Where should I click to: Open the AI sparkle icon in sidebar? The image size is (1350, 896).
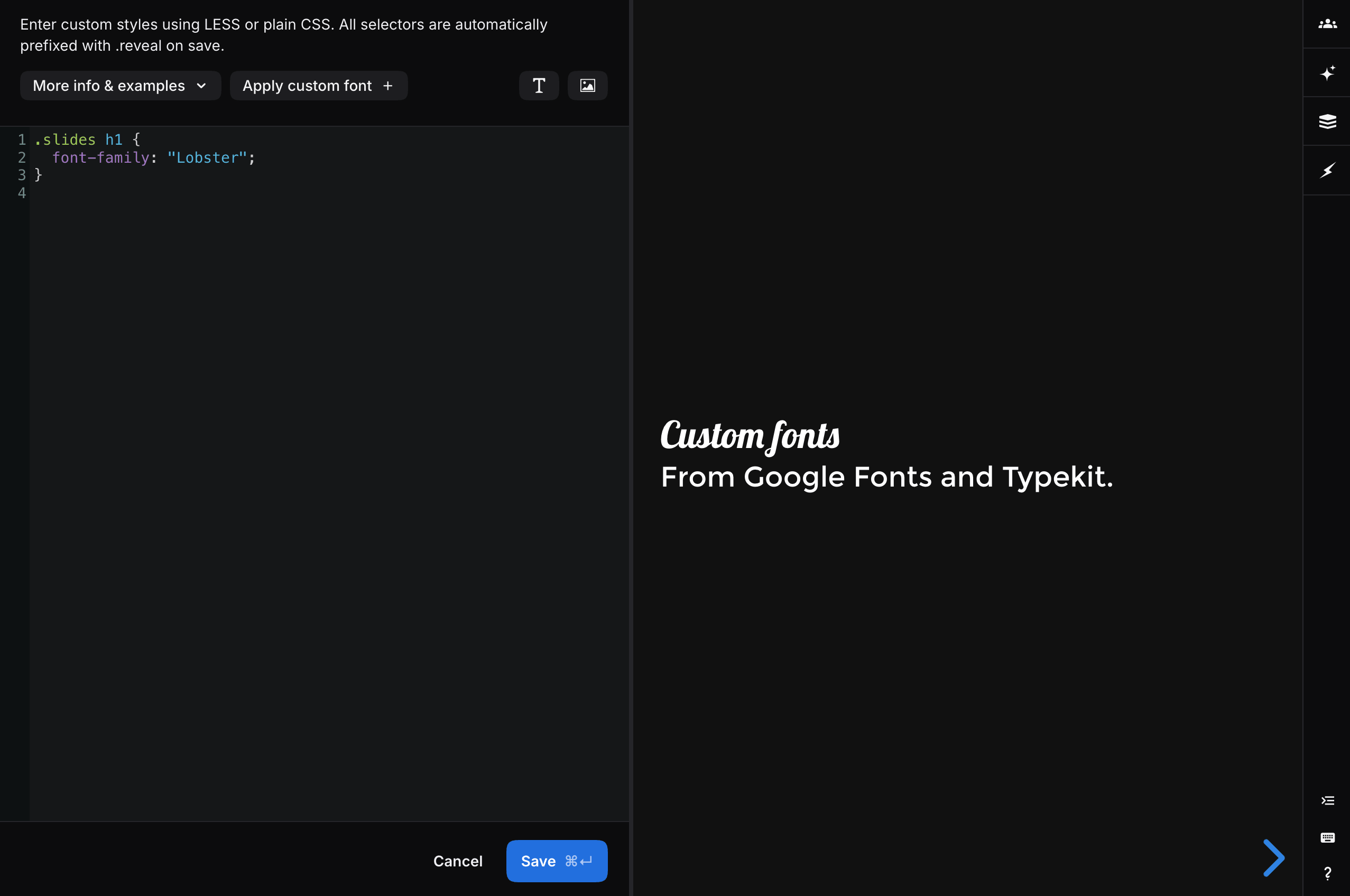coord(1327,73)
